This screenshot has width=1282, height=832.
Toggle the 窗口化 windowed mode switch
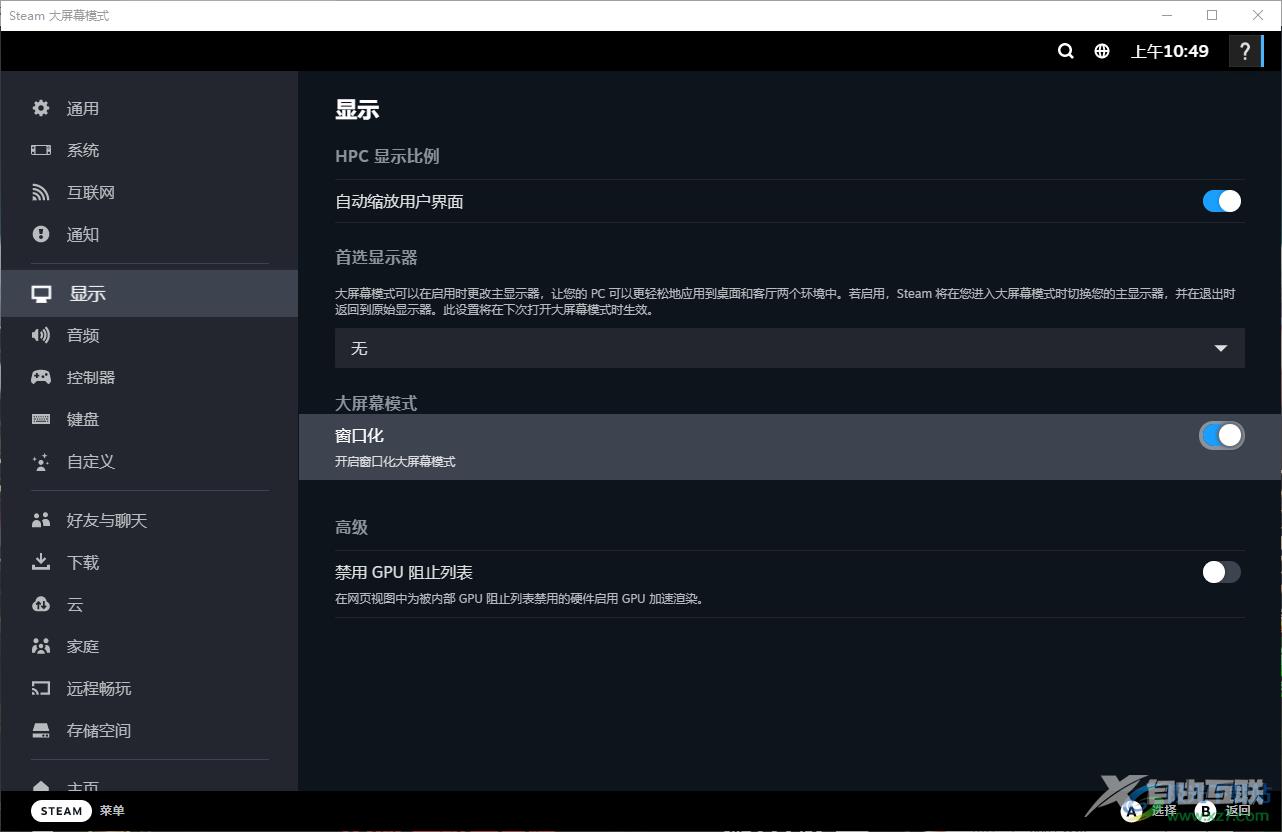[1221, 435]
